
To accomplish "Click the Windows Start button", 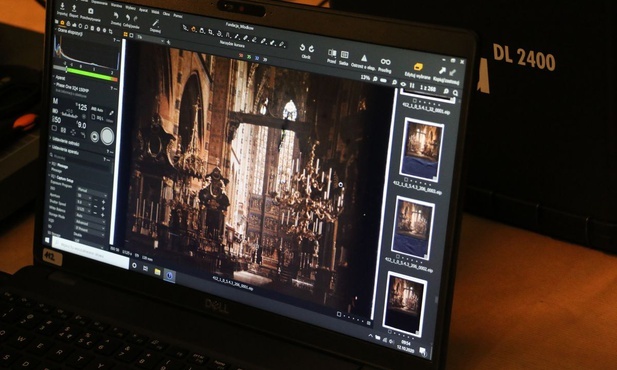I will pos(48,240).
